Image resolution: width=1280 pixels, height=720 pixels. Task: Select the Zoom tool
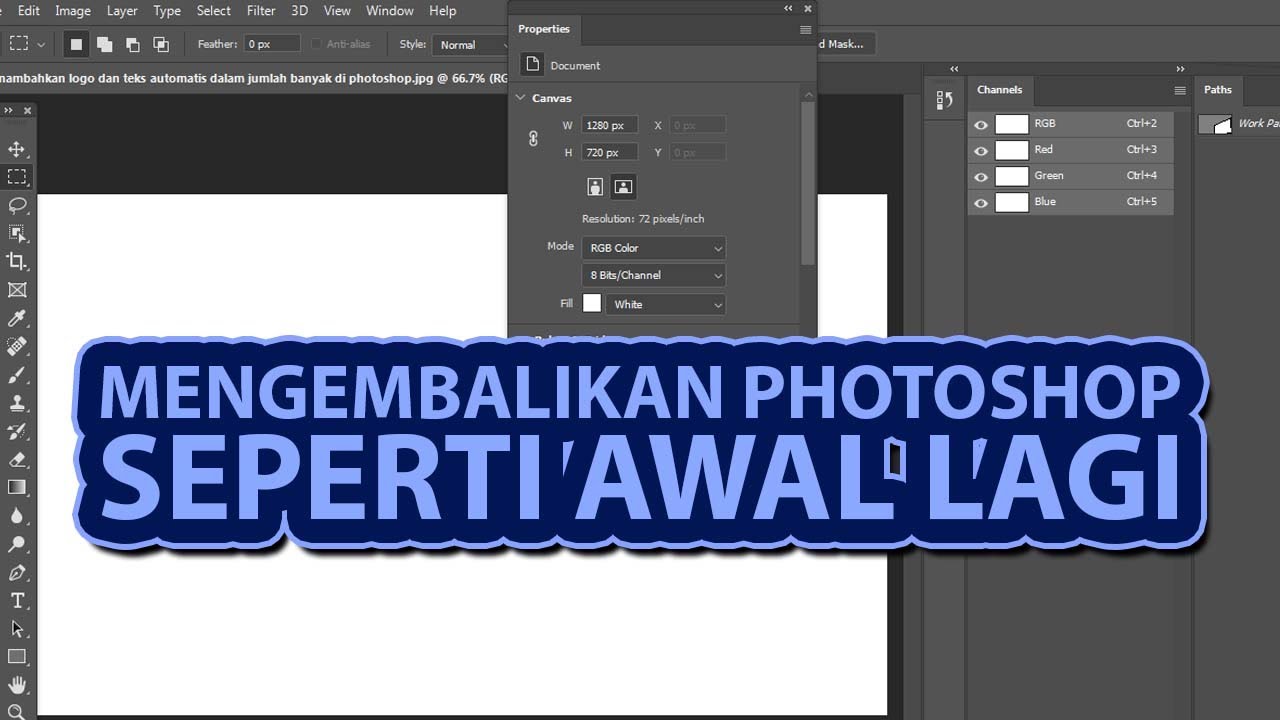point(17,712)
